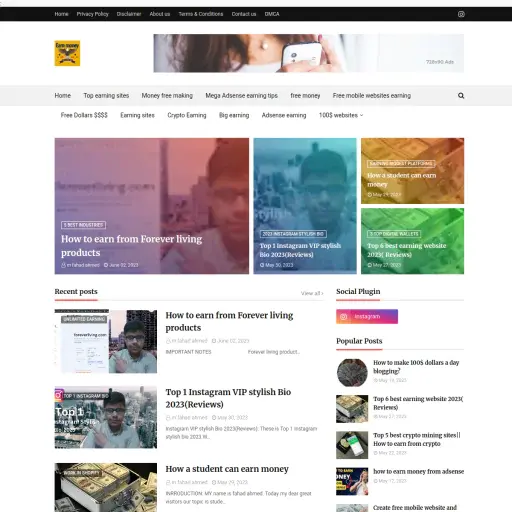512x512 pixels.
Task: Open Earning sites category
Action: point(137,115)
